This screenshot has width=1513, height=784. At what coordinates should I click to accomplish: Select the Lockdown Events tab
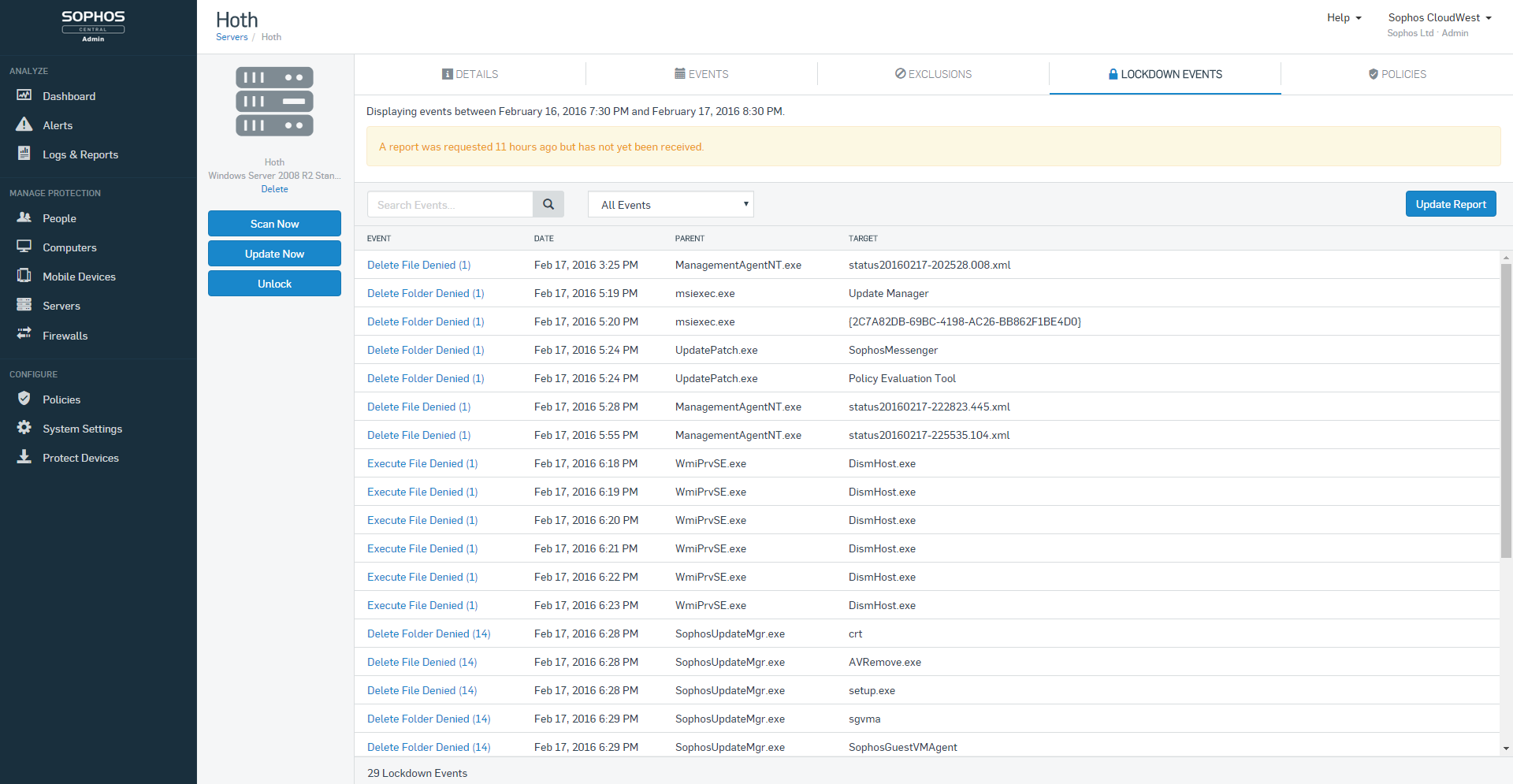coord(1165,74)
